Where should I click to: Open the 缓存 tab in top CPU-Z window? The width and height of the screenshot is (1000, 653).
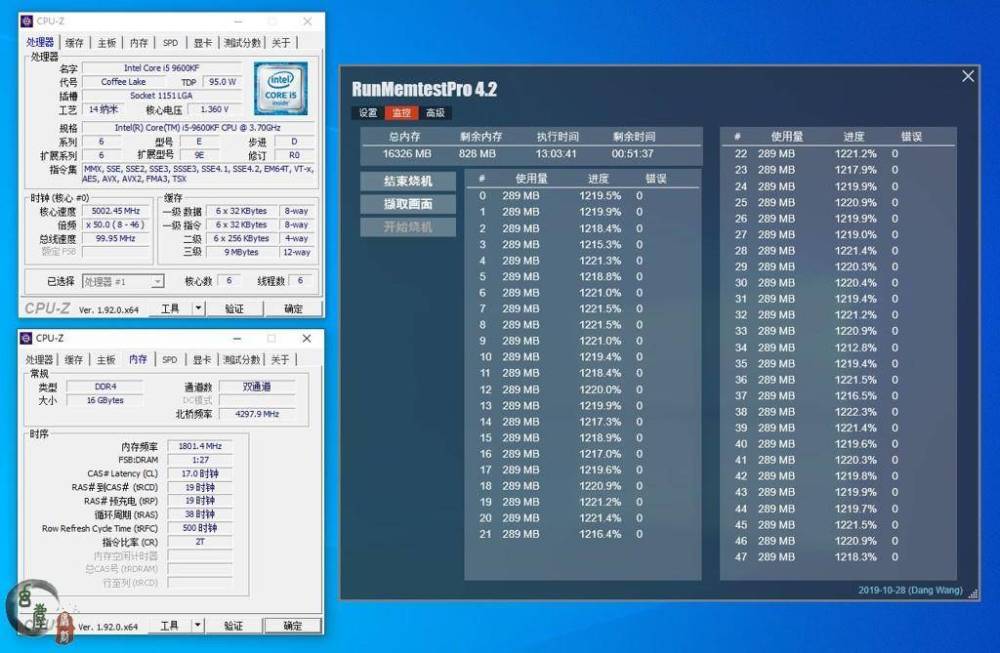pyautogui.click(x=75, y=43)
